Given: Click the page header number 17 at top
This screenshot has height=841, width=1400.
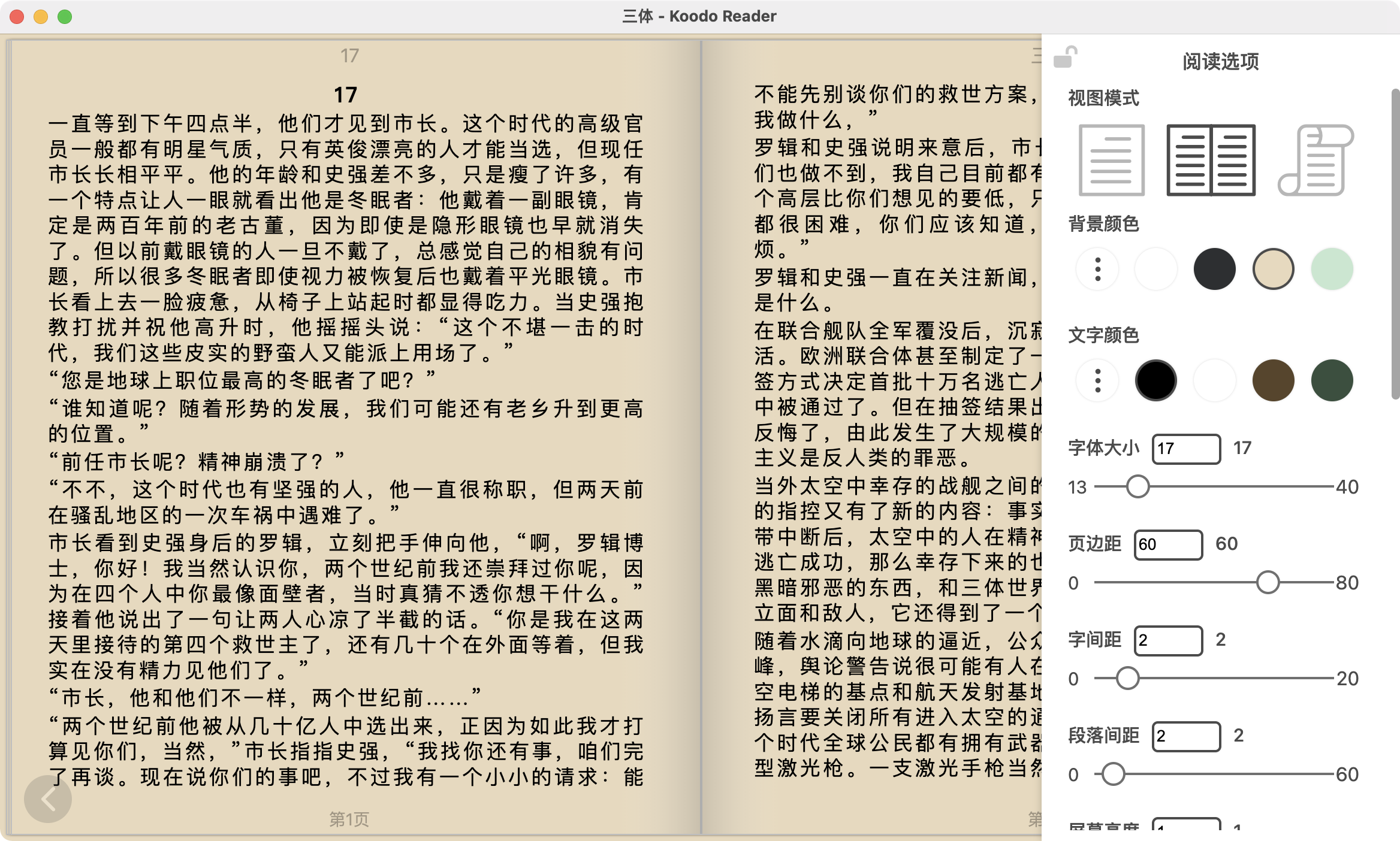Looking at the screenshot, I should pyautogui.click(x=349, y=56).
